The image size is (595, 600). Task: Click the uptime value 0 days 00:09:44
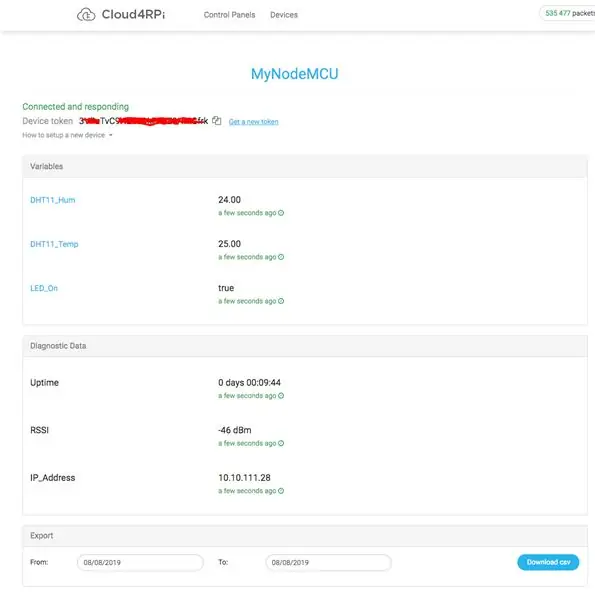click(249, 383)
